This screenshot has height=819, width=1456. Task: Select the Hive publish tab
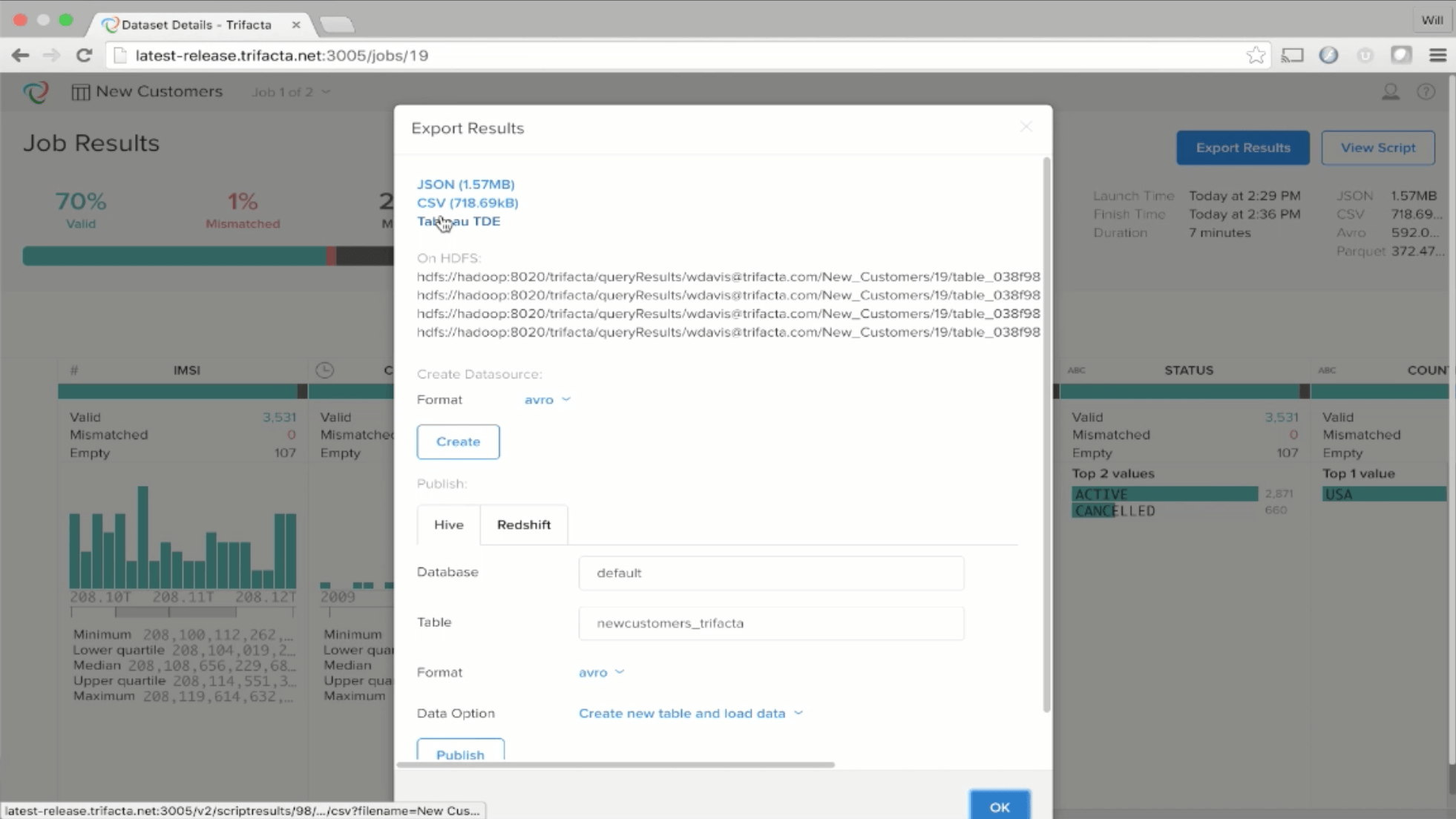point(448,524)
